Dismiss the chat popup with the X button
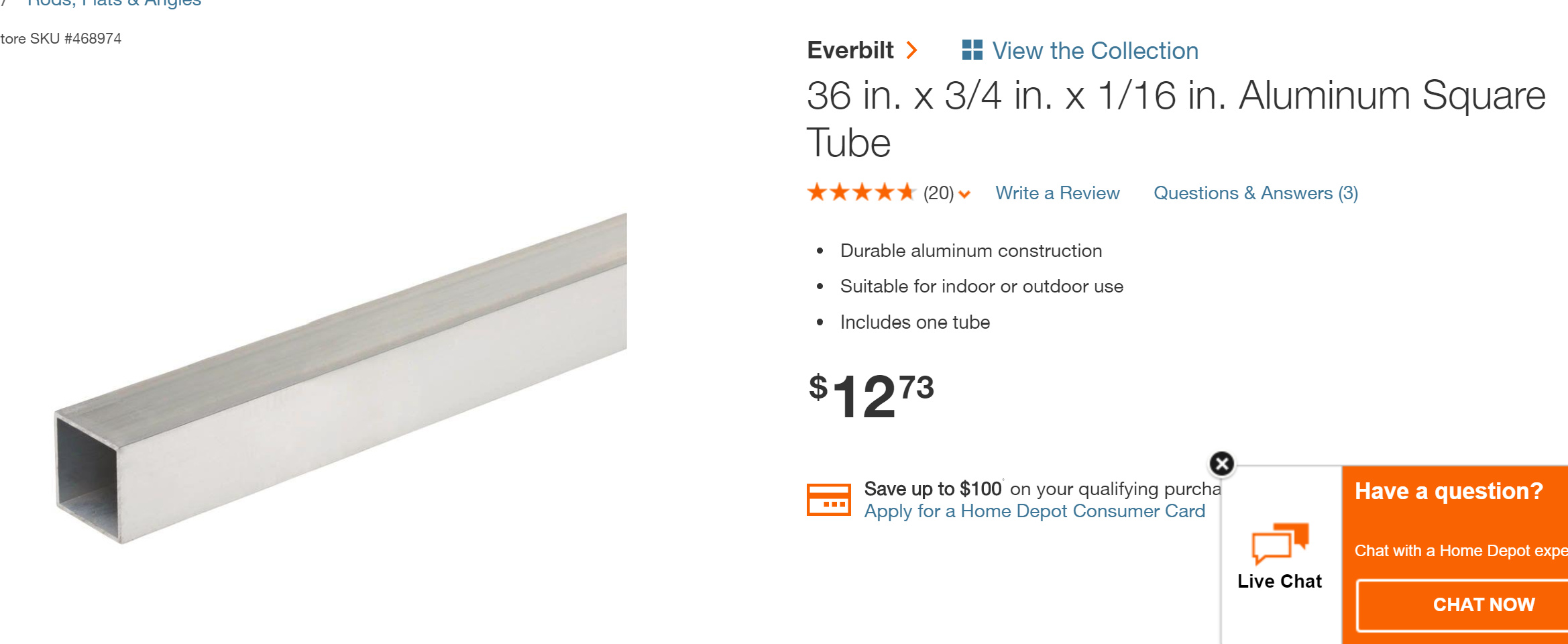 [x=1222, y=464]
